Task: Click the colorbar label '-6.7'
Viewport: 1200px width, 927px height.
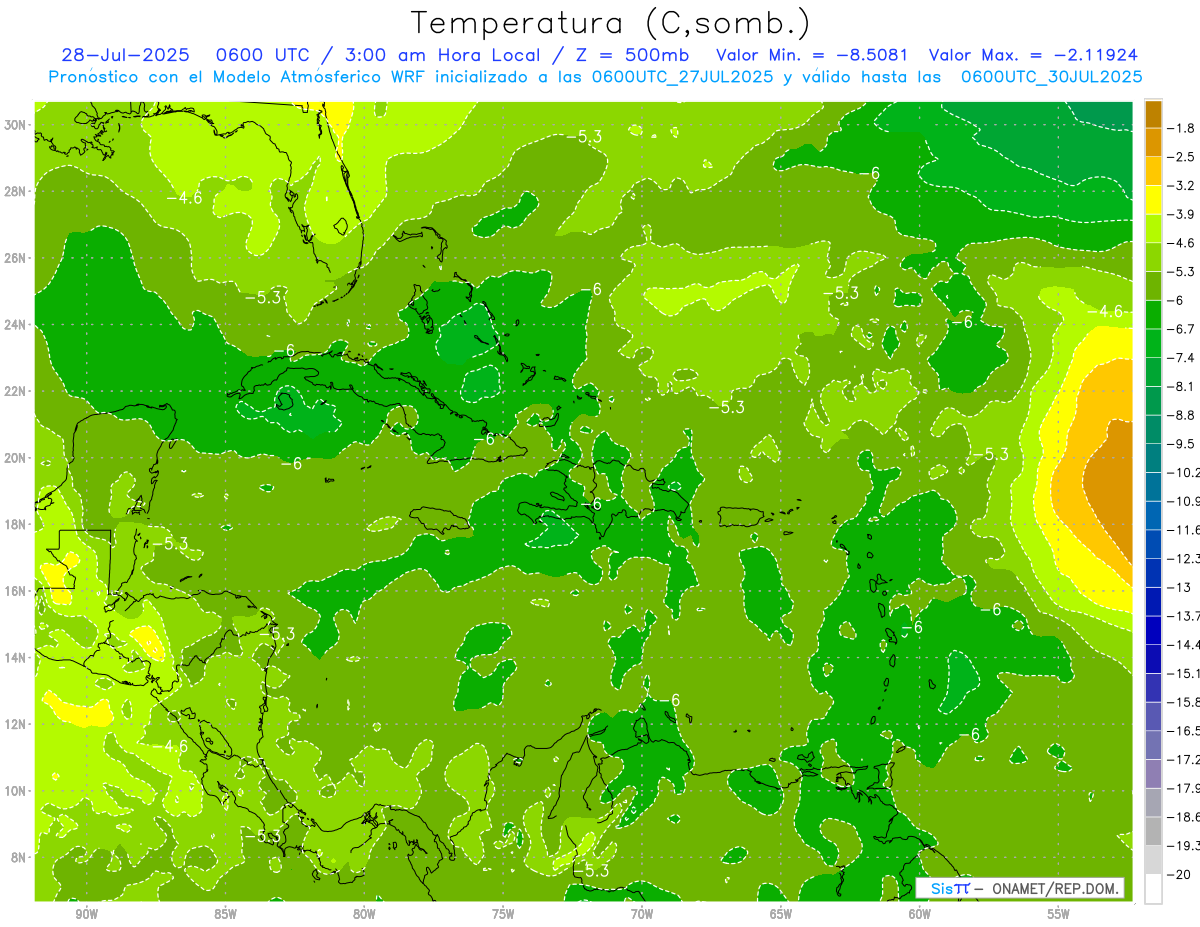Action: pyautogui.click(x=1183, y=329)
